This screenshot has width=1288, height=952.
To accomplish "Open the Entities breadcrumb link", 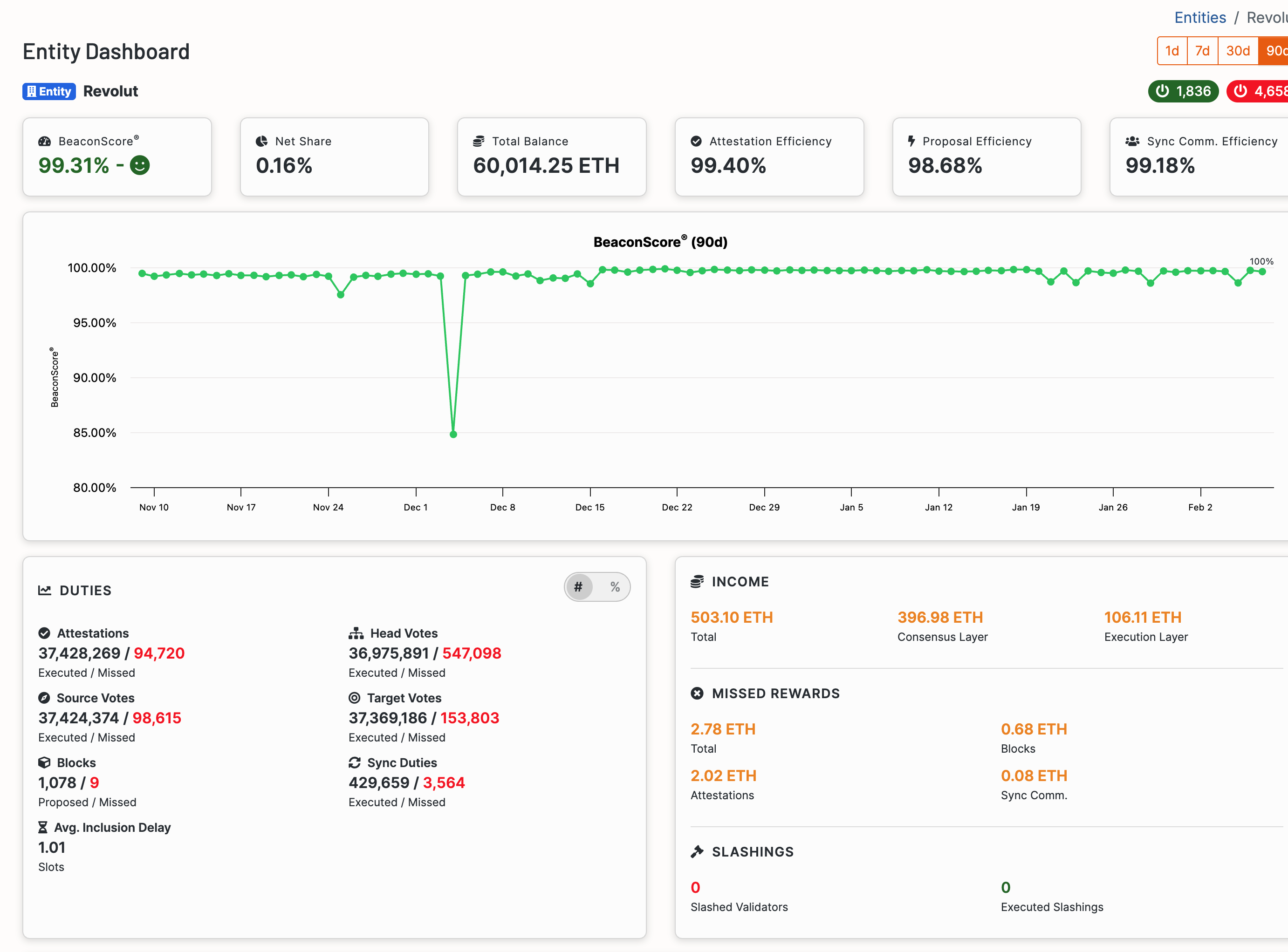I will tap(1200, 17).
